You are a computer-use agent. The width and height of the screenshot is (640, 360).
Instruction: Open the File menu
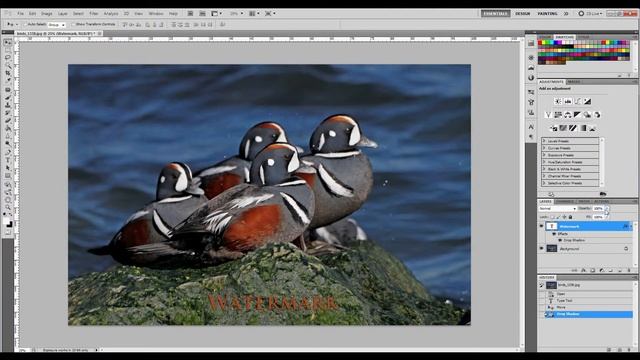click(20, 13)
